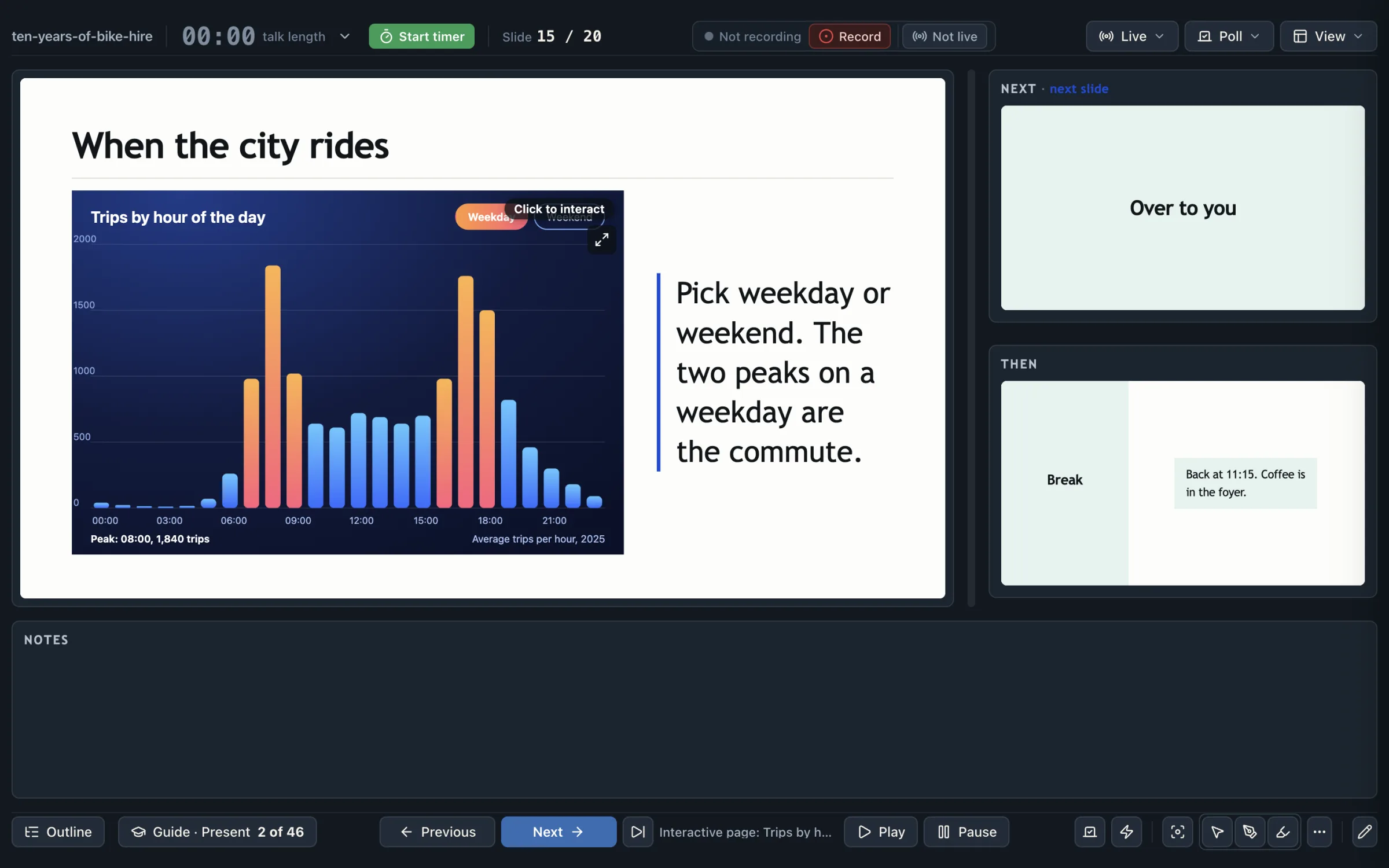Click 'Peak: 08:00, 1,840 trips' caption
This screenshot has height=868, width=1389.
coord(150,539)
